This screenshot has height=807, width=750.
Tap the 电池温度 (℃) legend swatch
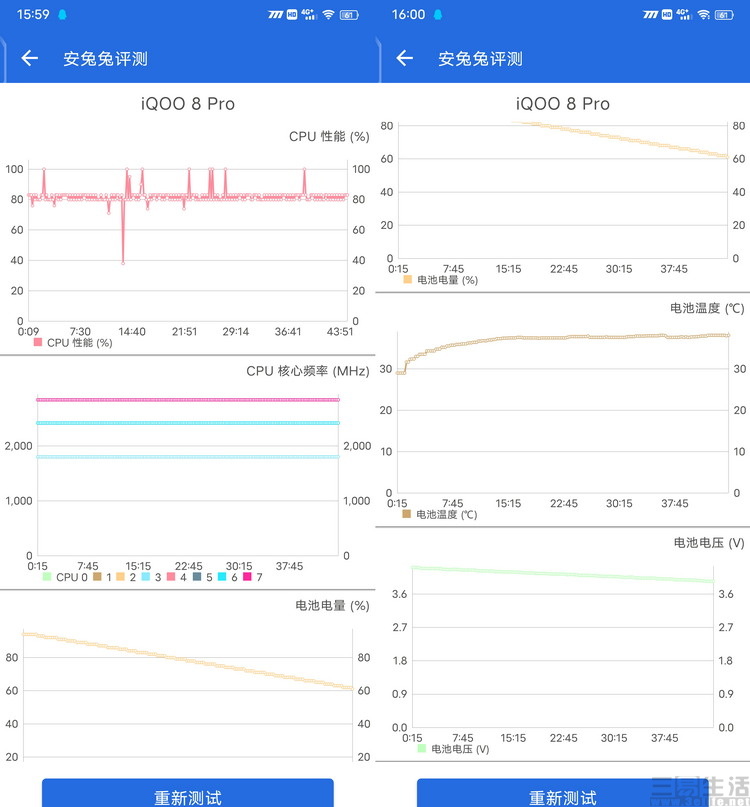[407, 514]
